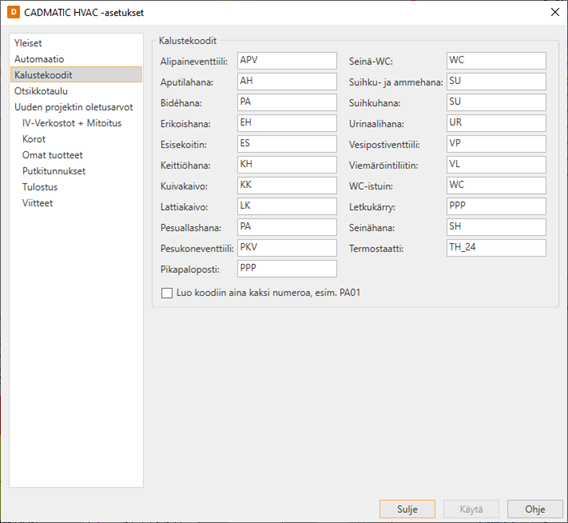Click the WC-istuin input field
This screenshot has width=568, height=523.
[496, 185]
